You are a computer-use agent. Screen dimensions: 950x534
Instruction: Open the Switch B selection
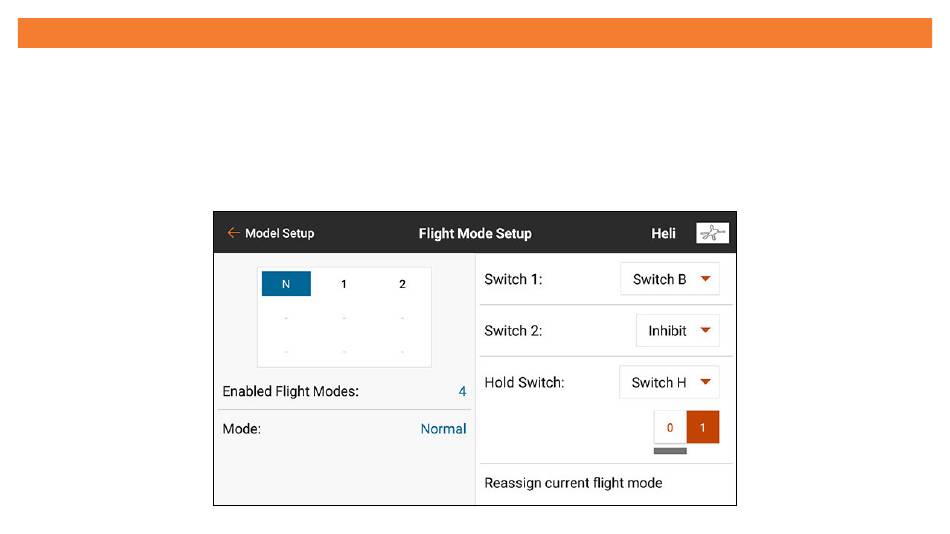pyautogui.click(x=670, y=279)
